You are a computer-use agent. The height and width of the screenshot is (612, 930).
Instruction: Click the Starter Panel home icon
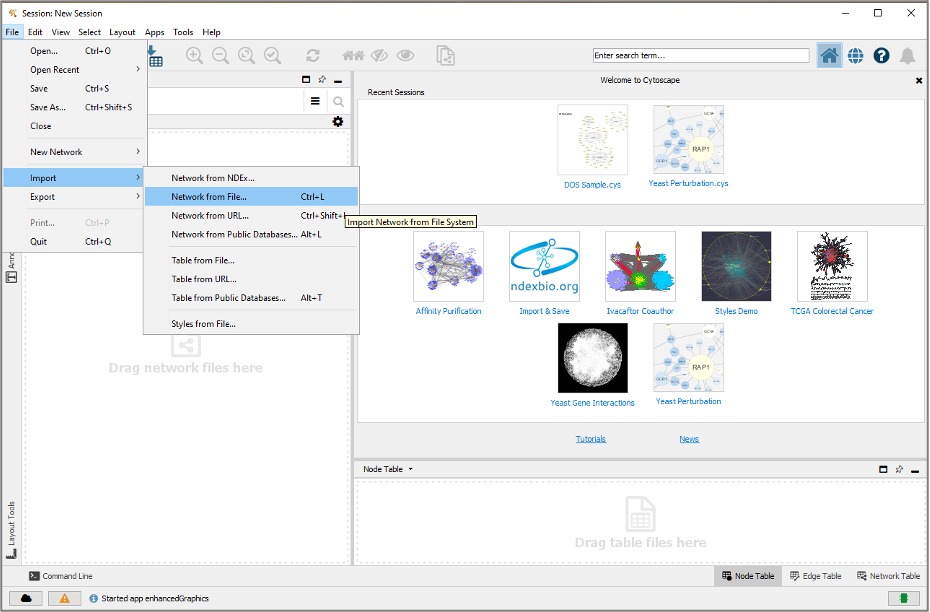[x=829, y=56]
